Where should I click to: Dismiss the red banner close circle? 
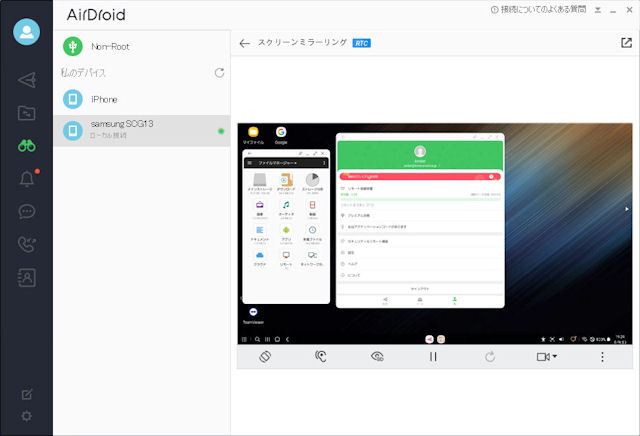[x=491, y=176]
